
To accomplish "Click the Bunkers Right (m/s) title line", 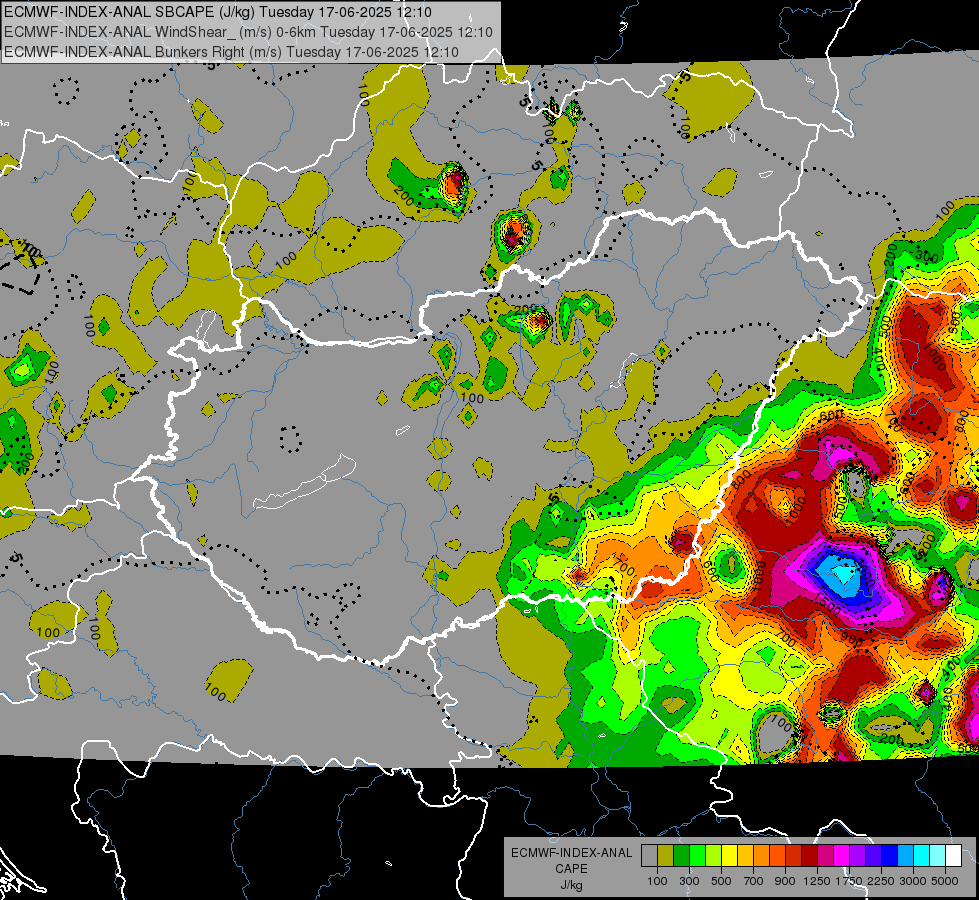I will [x=231, y=52].
